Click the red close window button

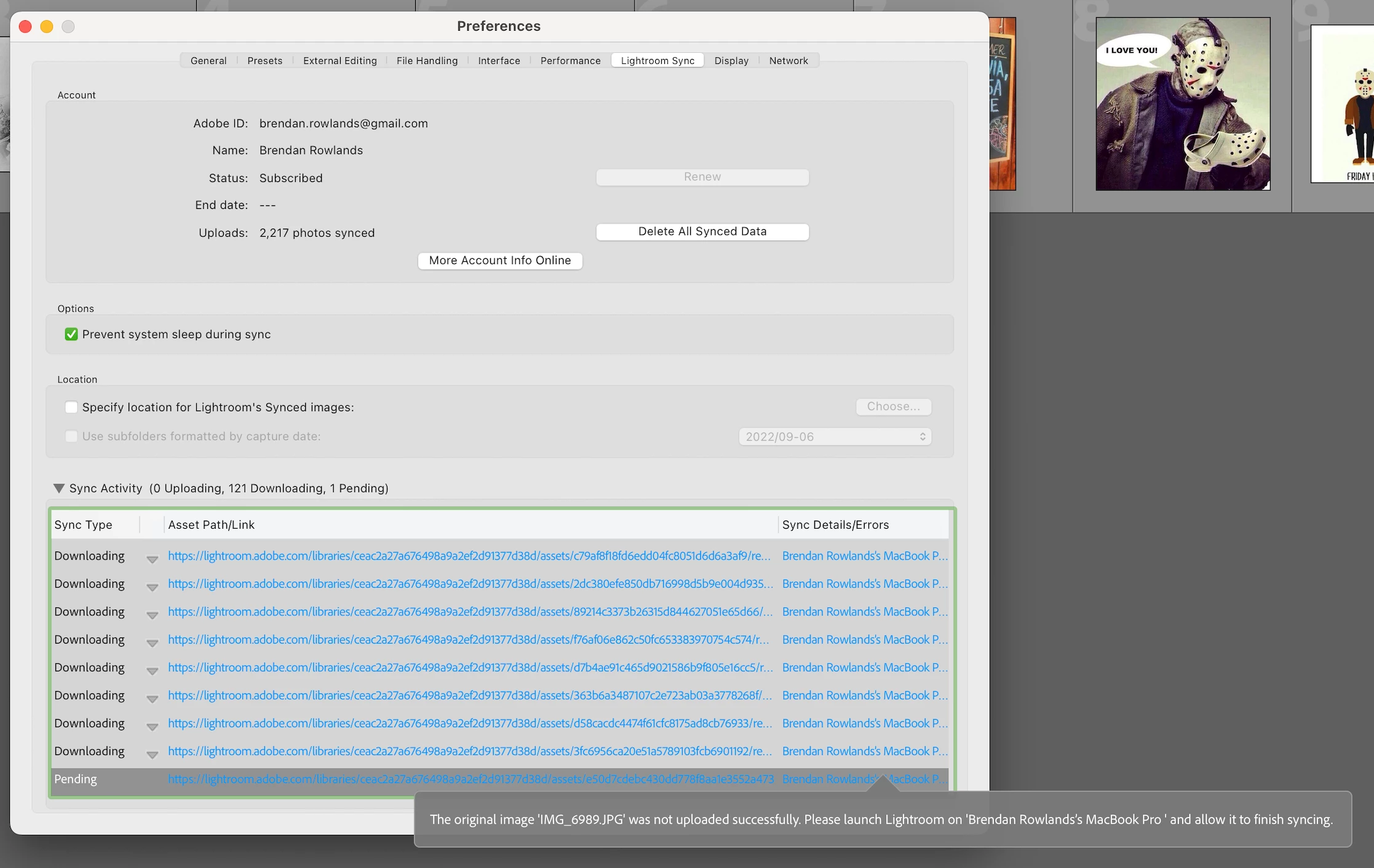[25, 26]
